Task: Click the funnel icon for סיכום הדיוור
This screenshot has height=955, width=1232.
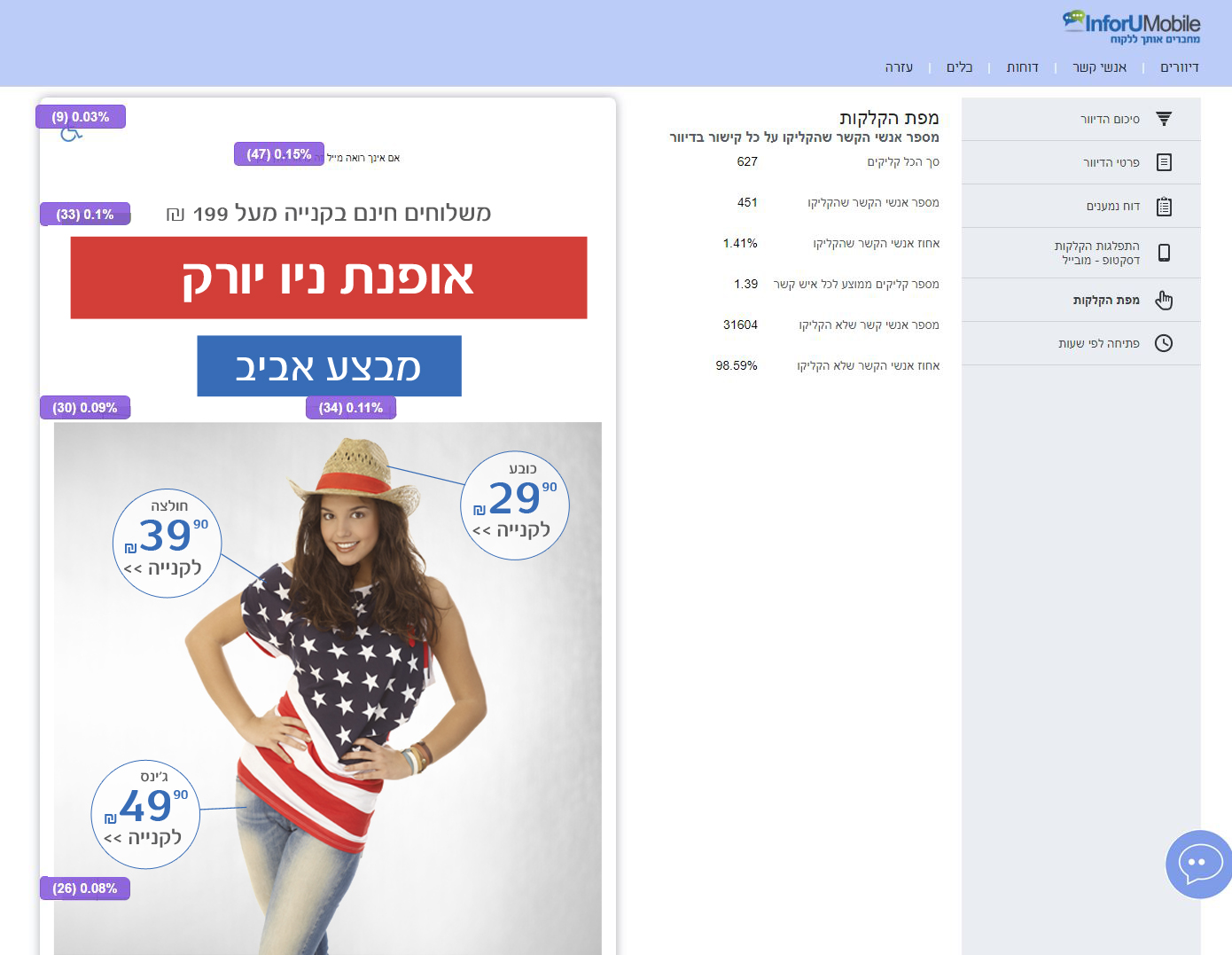Action: pyautogui.click(x=1165, y=119)
